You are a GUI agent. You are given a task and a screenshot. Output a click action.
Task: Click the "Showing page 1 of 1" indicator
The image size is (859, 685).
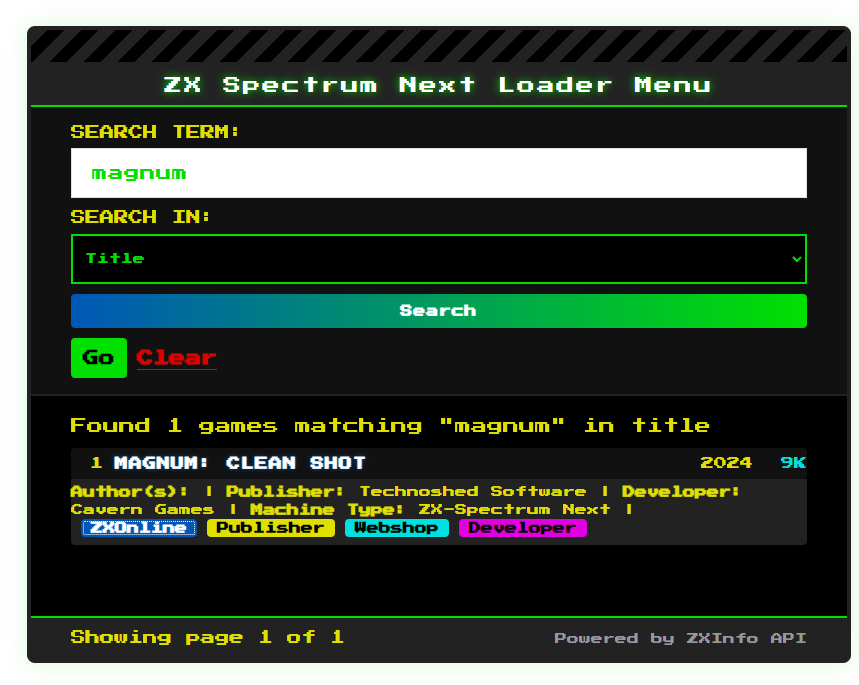point(207,637)
